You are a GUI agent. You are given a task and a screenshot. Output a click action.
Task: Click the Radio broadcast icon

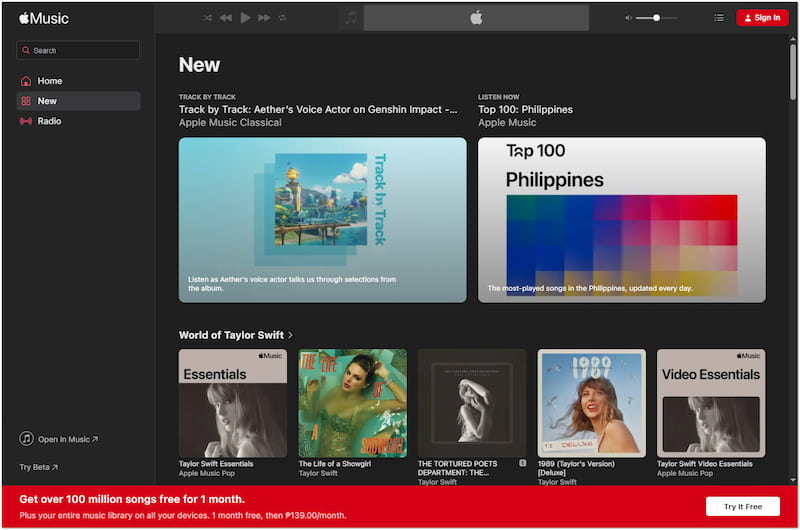point(26,121)
